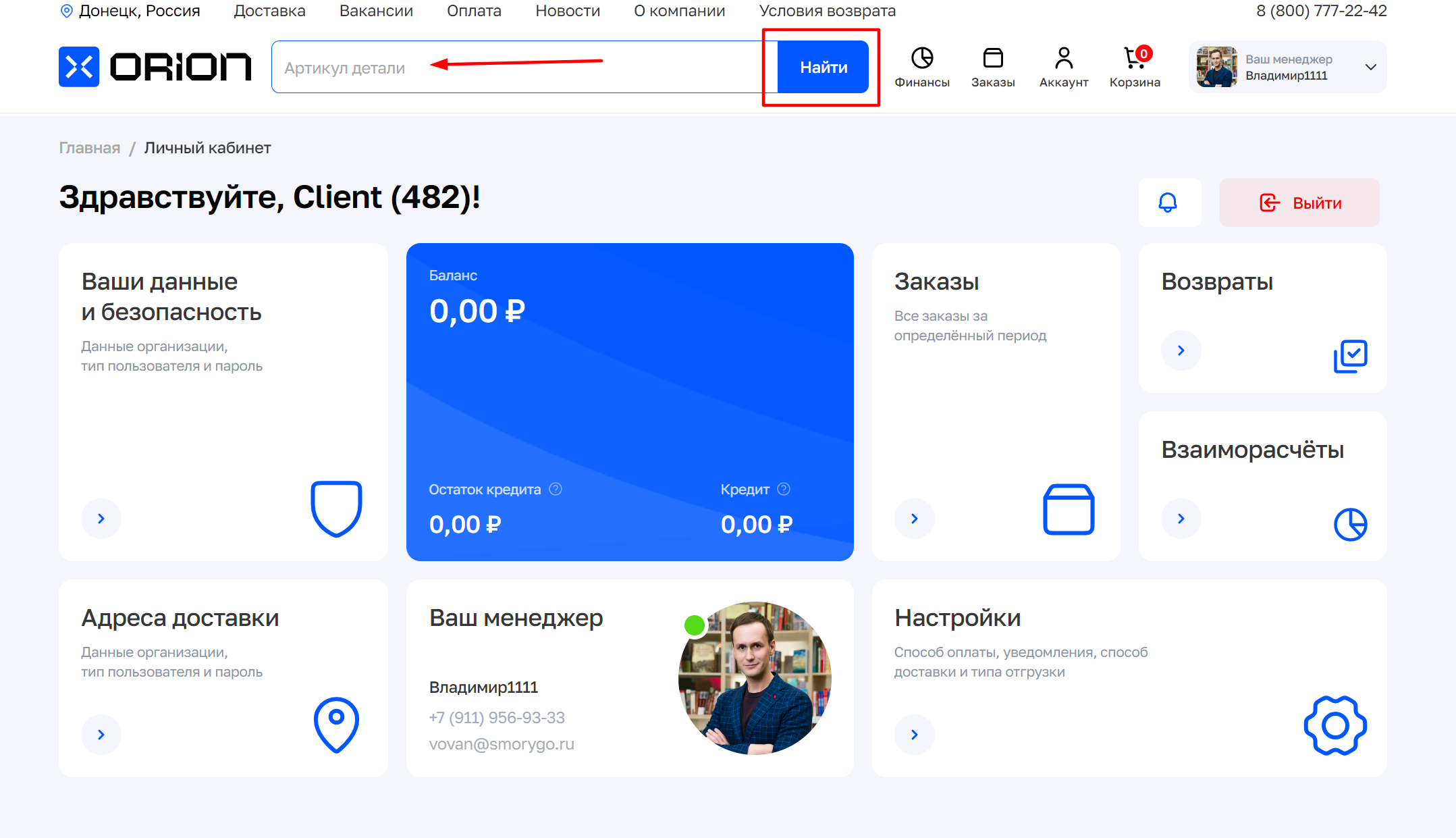Click the Главная breadcrumb link
The height and width of the screenshot is (838, 1456).
coord(90,148)
